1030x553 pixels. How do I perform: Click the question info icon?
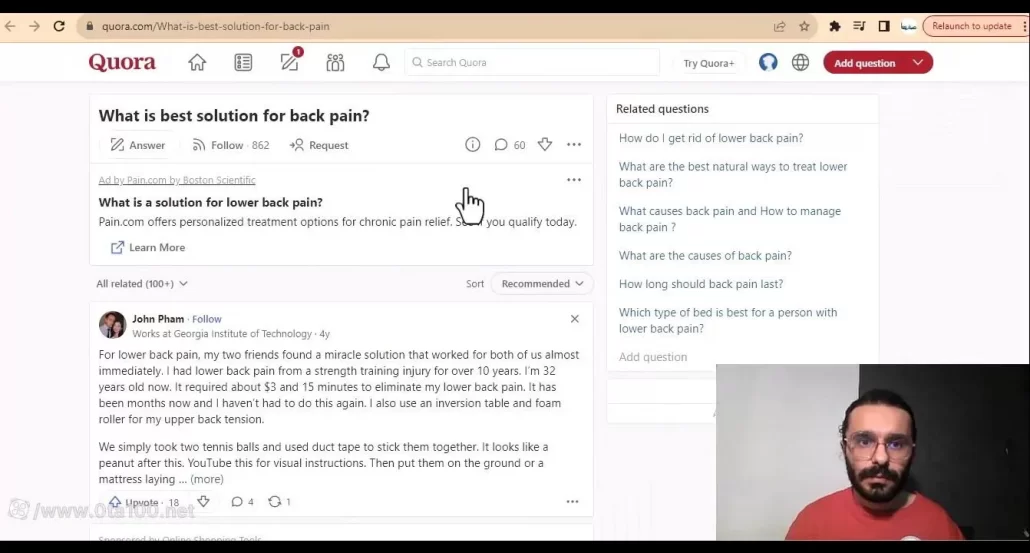[x=473, y=145]
